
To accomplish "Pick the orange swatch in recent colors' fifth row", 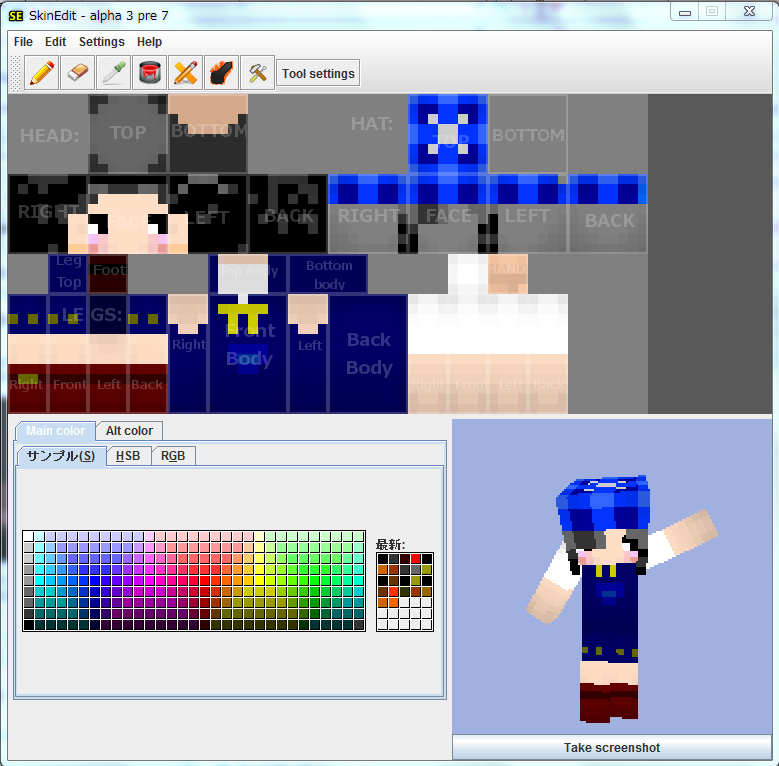I will click(393, 603).
